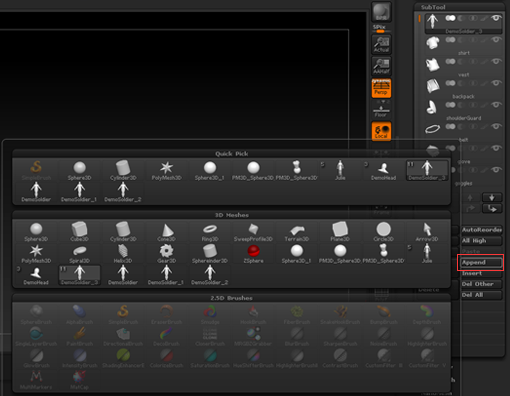Toggle the shoulderGuard subtool eye icon
Image resolution: width=510 pixels, height=396 pixels.
pyautogui.click(x=496, y=105)
